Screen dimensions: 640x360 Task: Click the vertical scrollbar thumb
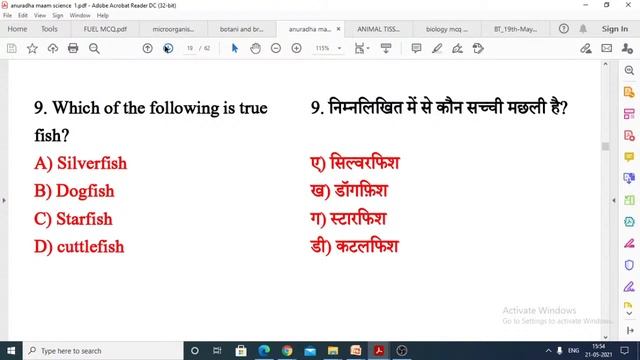(x=605, y=146)
